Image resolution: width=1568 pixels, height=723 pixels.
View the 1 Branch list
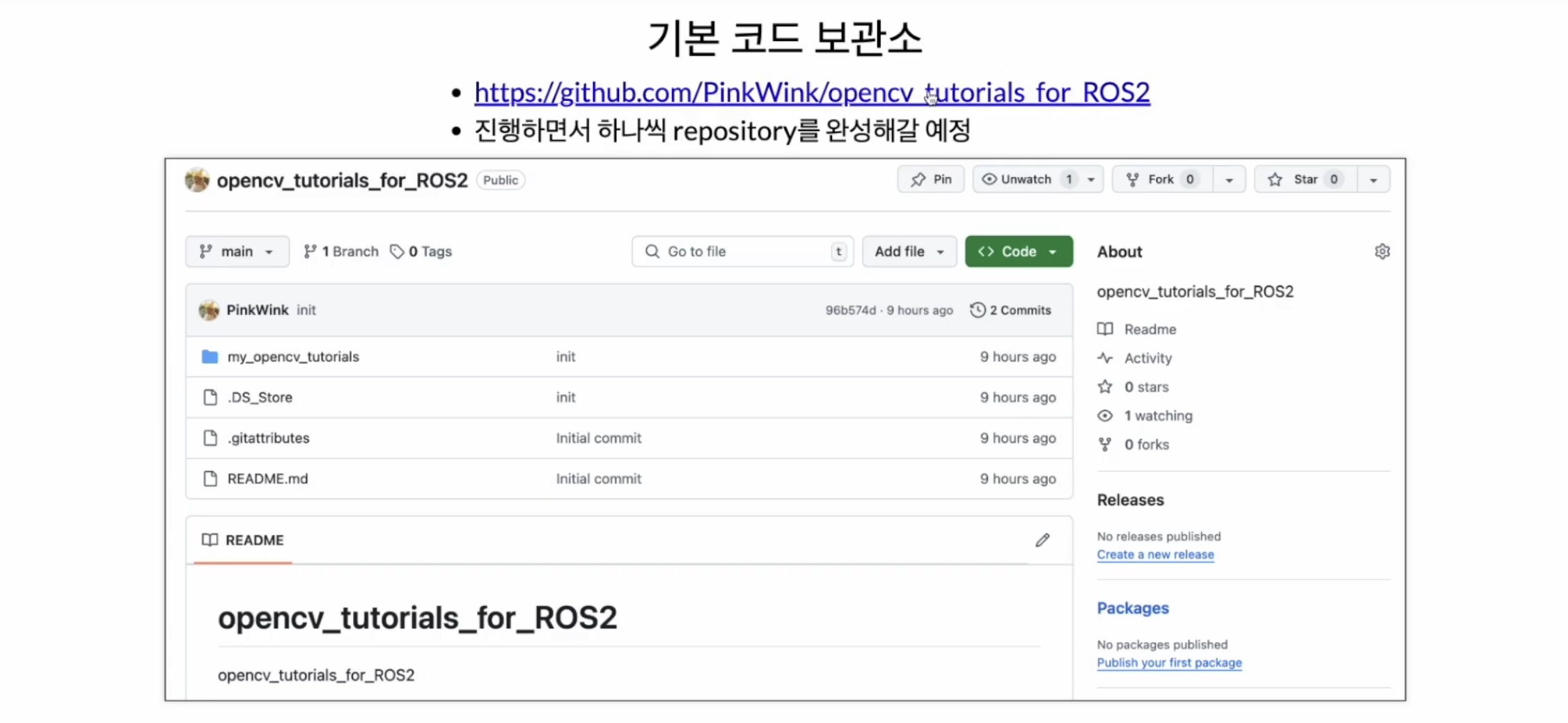341,251
